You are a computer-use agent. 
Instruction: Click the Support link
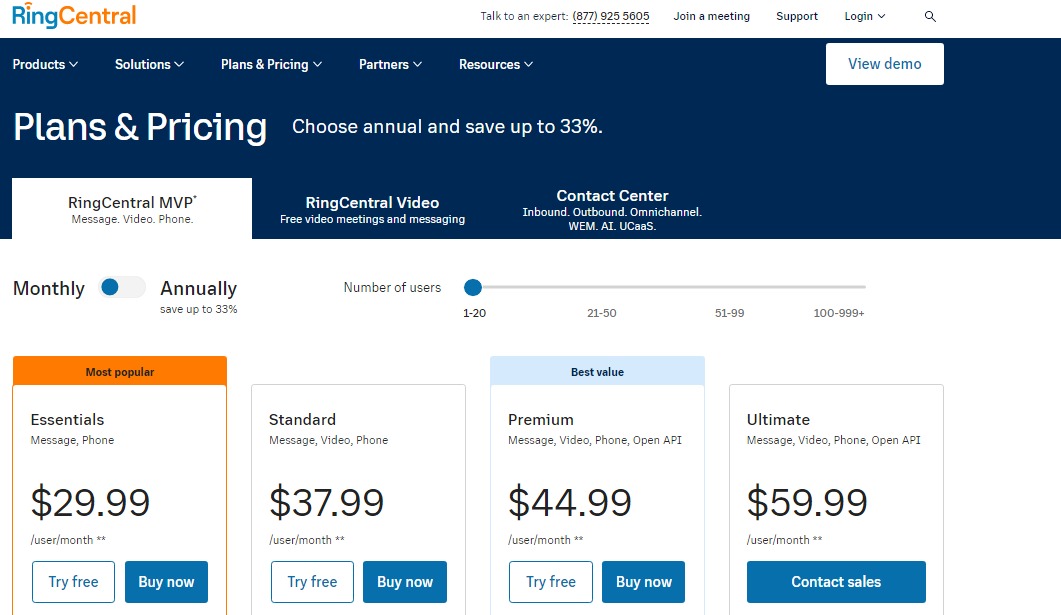(797, 16)
